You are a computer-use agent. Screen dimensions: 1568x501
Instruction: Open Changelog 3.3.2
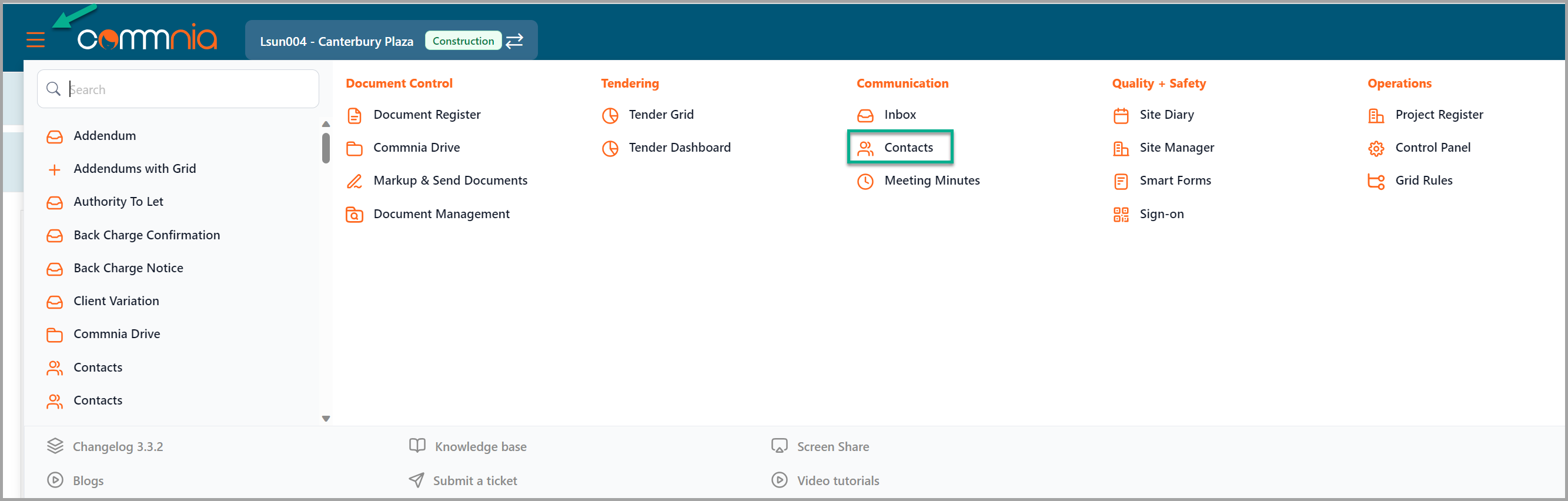[x=118, y=446]
